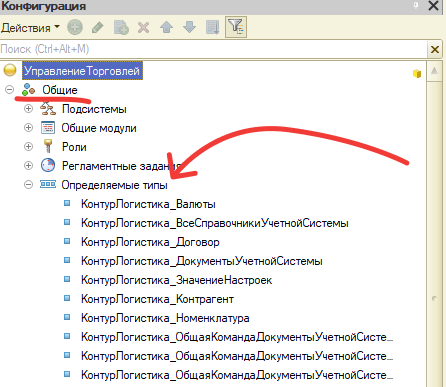Click the scrollbar up arrow in the tree
Image resolution: width=446 pixels, height=387 pixels.
click(x=434, y=71)
